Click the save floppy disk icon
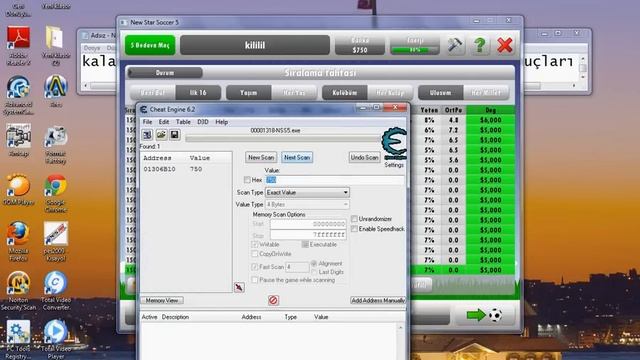The image size is (640, 360). coord(175,134)
